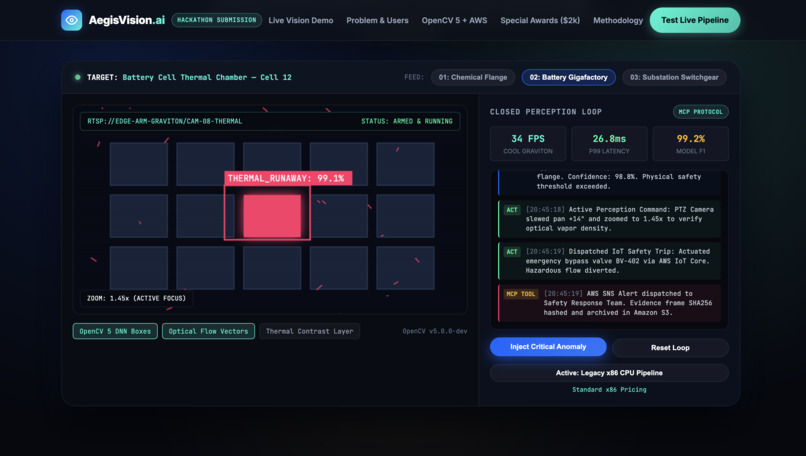Image resolution: width=806 pixels, height=456 pixels.
Task: Click the MCP TOOL tag in log
Action: (x=521, y=294)
